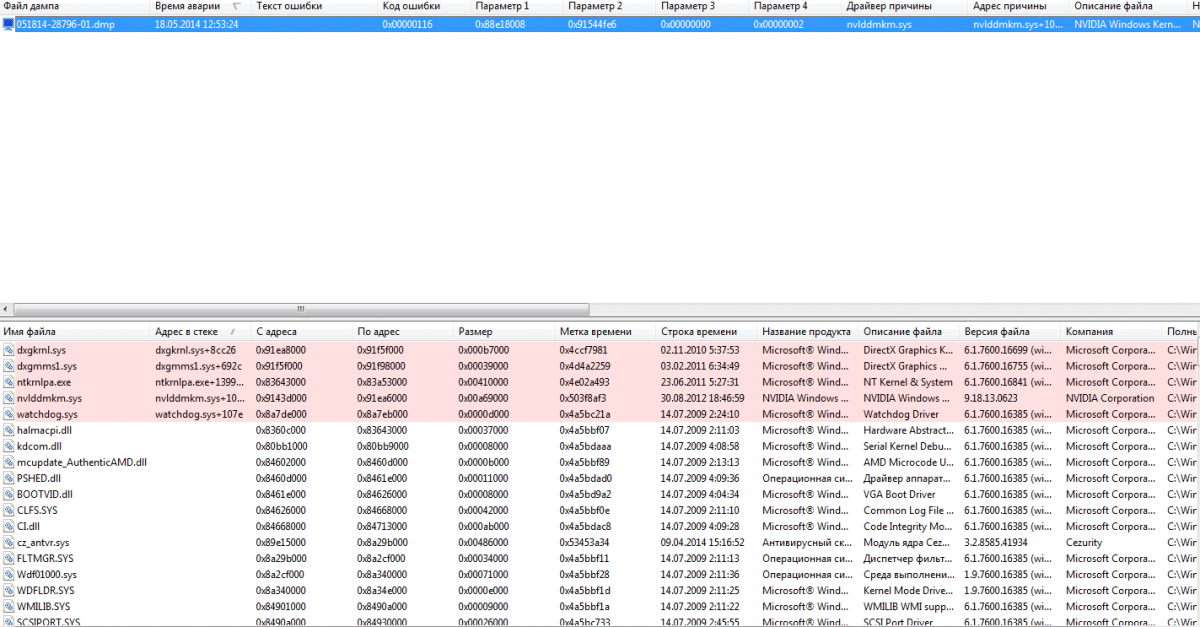The height and width of the screenshot is (627, 1200).
Task: Click NVIDIA Corporation company cell
Action: click(1110, 398)
